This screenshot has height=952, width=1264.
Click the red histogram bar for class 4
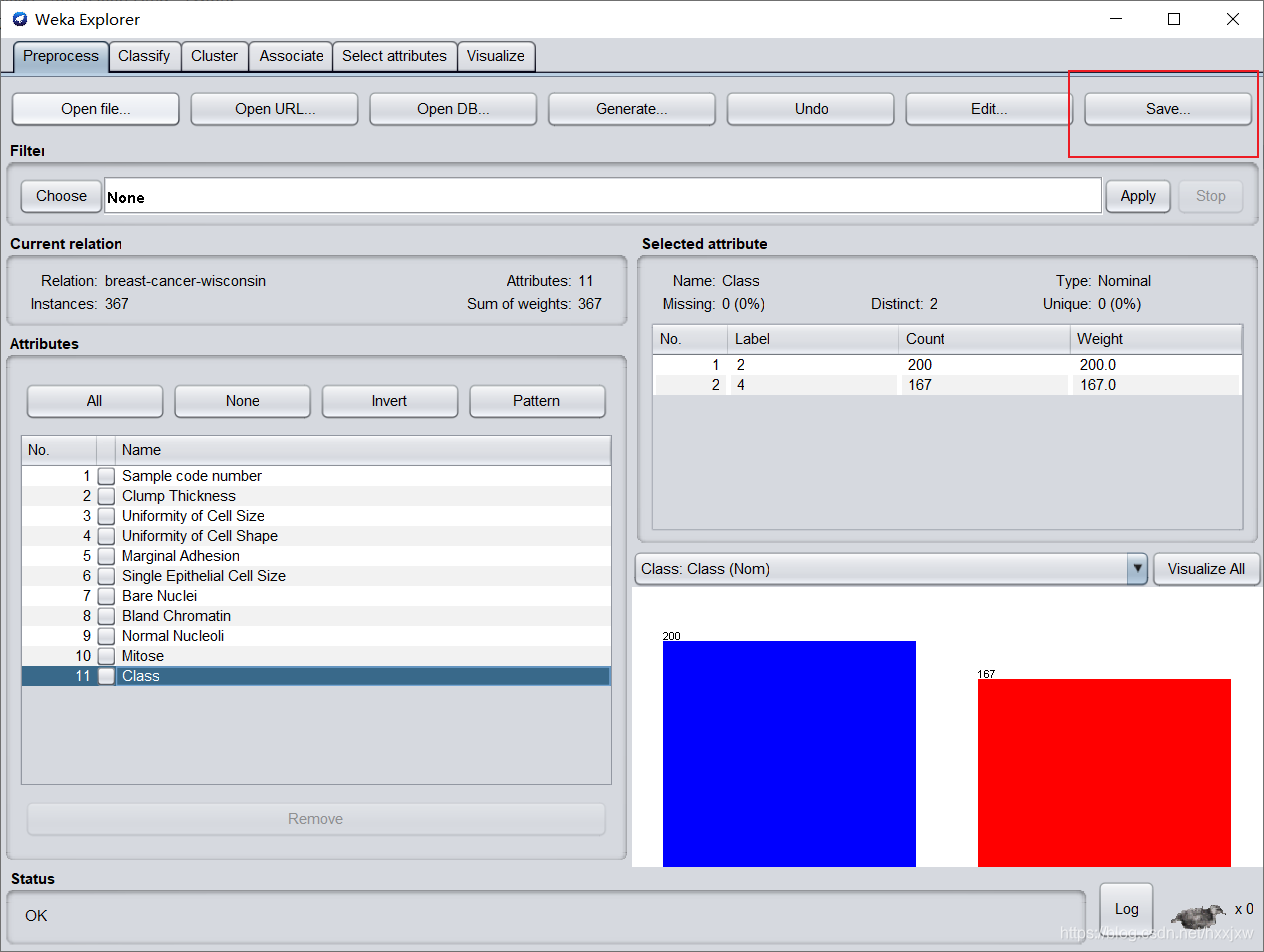point(1104,773)
